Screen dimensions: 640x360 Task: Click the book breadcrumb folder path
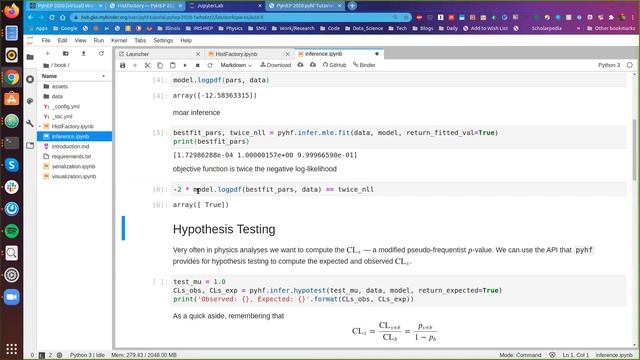pyautogui.click(x=60, y=65)
